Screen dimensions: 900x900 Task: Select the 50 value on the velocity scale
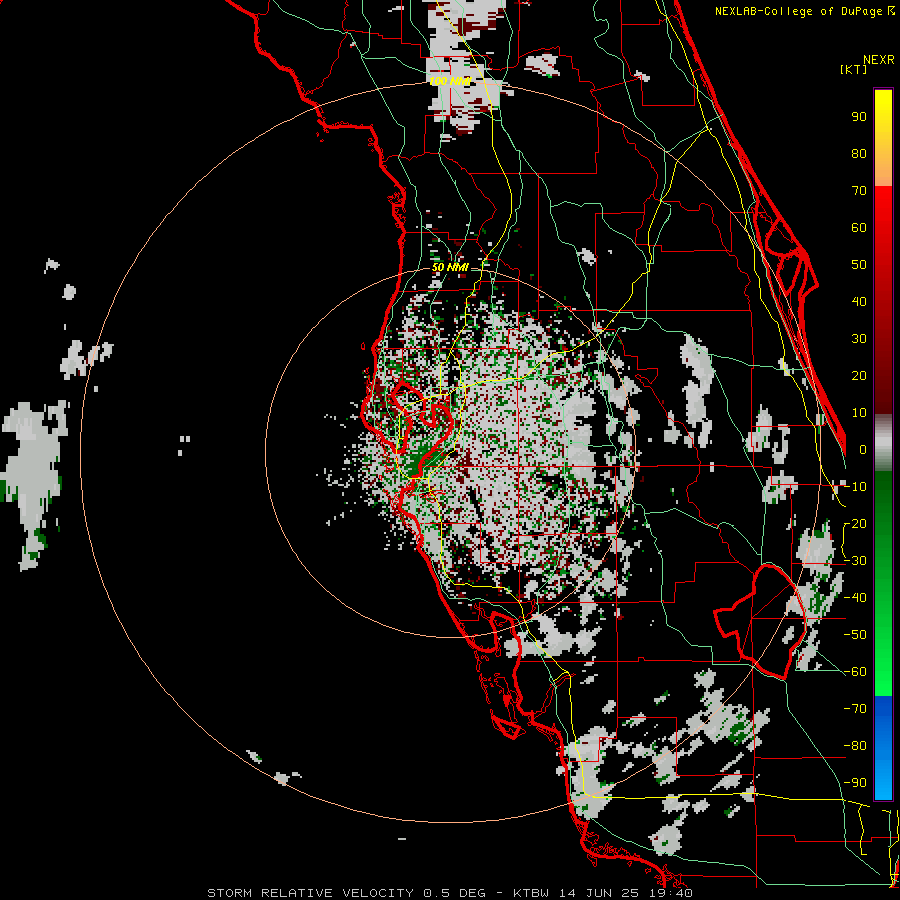859,265
